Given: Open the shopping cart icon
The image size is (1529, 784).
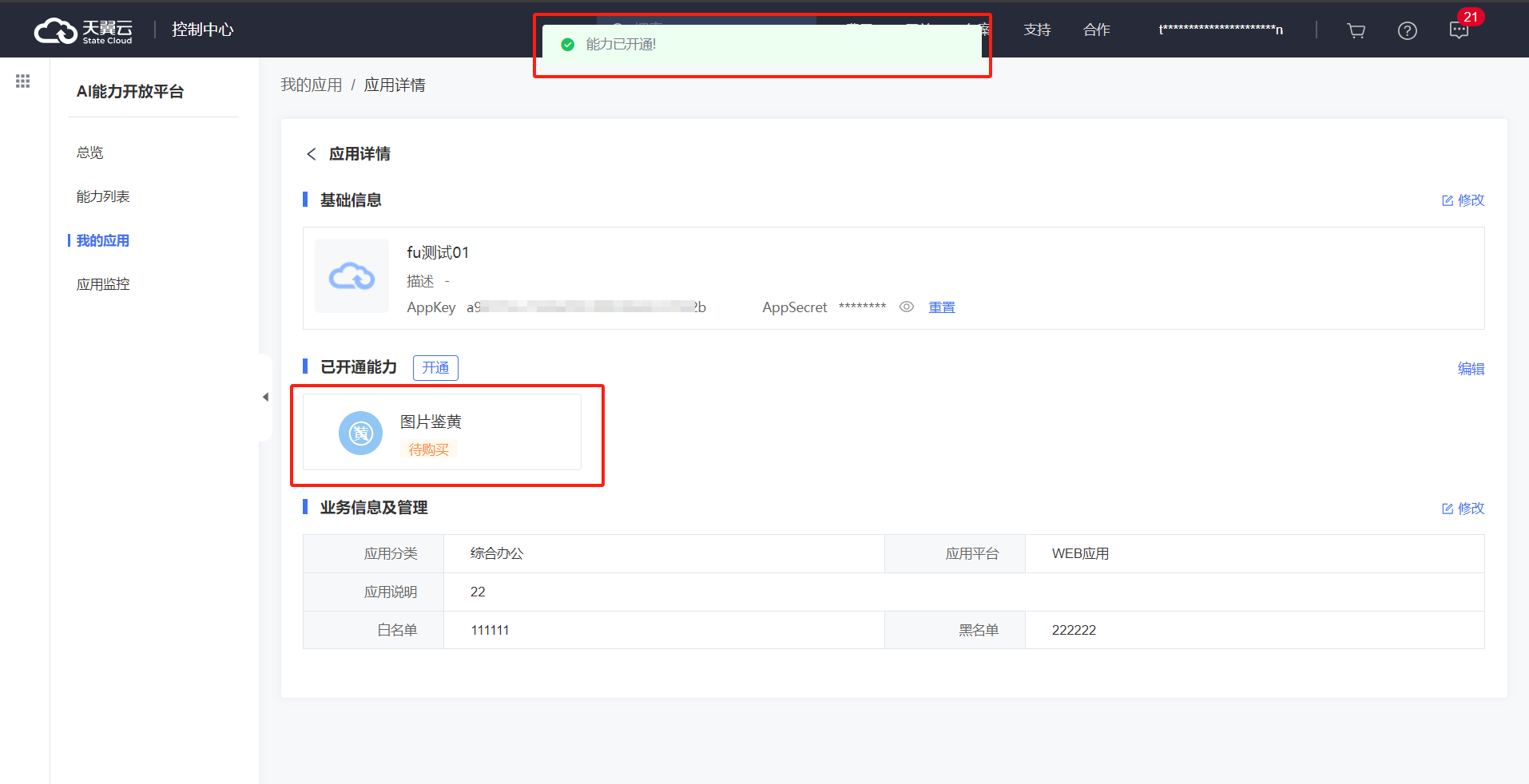Looking at the screenshot, I should (x=1356, y=30).
